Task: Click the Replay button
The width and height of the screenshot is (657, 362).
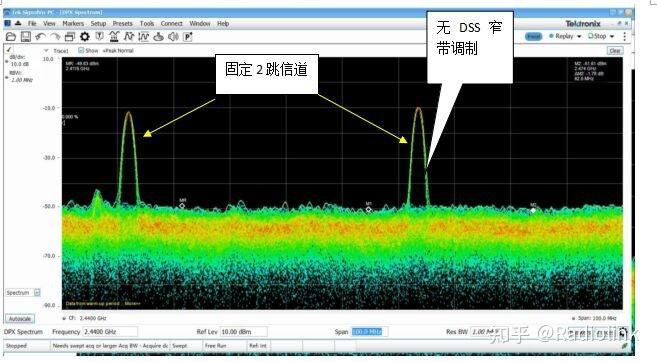Action: [561, 36]
